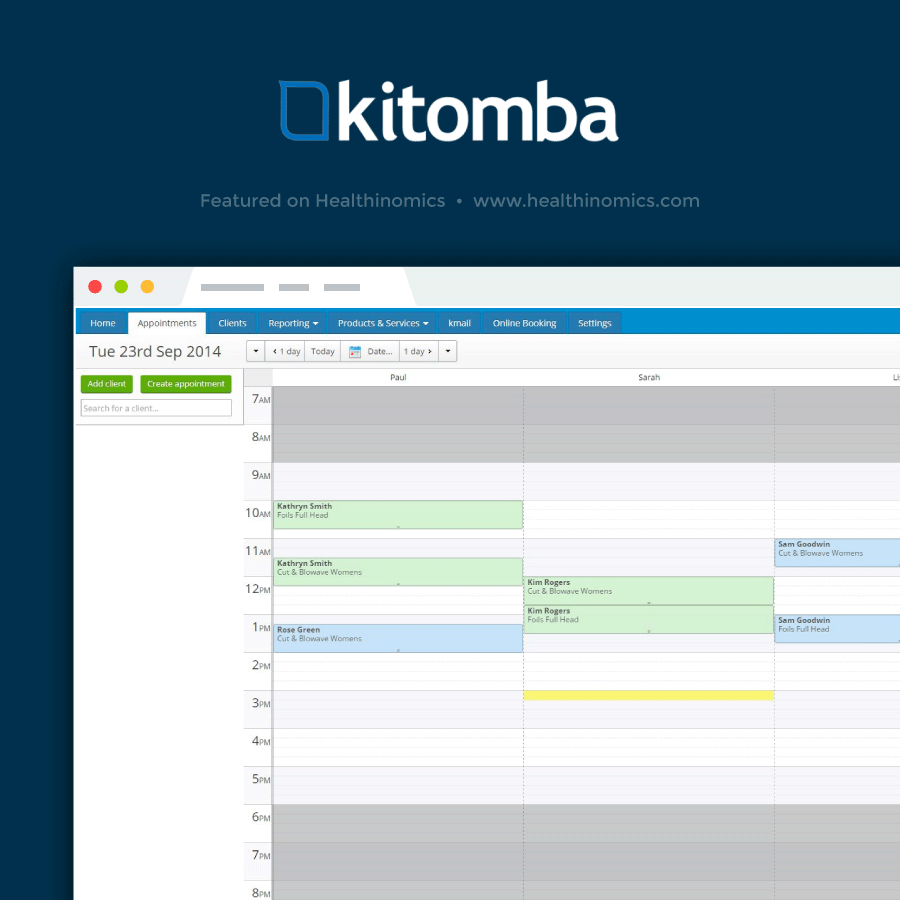The height and width of the screenshot is (900, 900).
Task: Open the Reporting dropdown menu
Action: [x=292, y=322]
